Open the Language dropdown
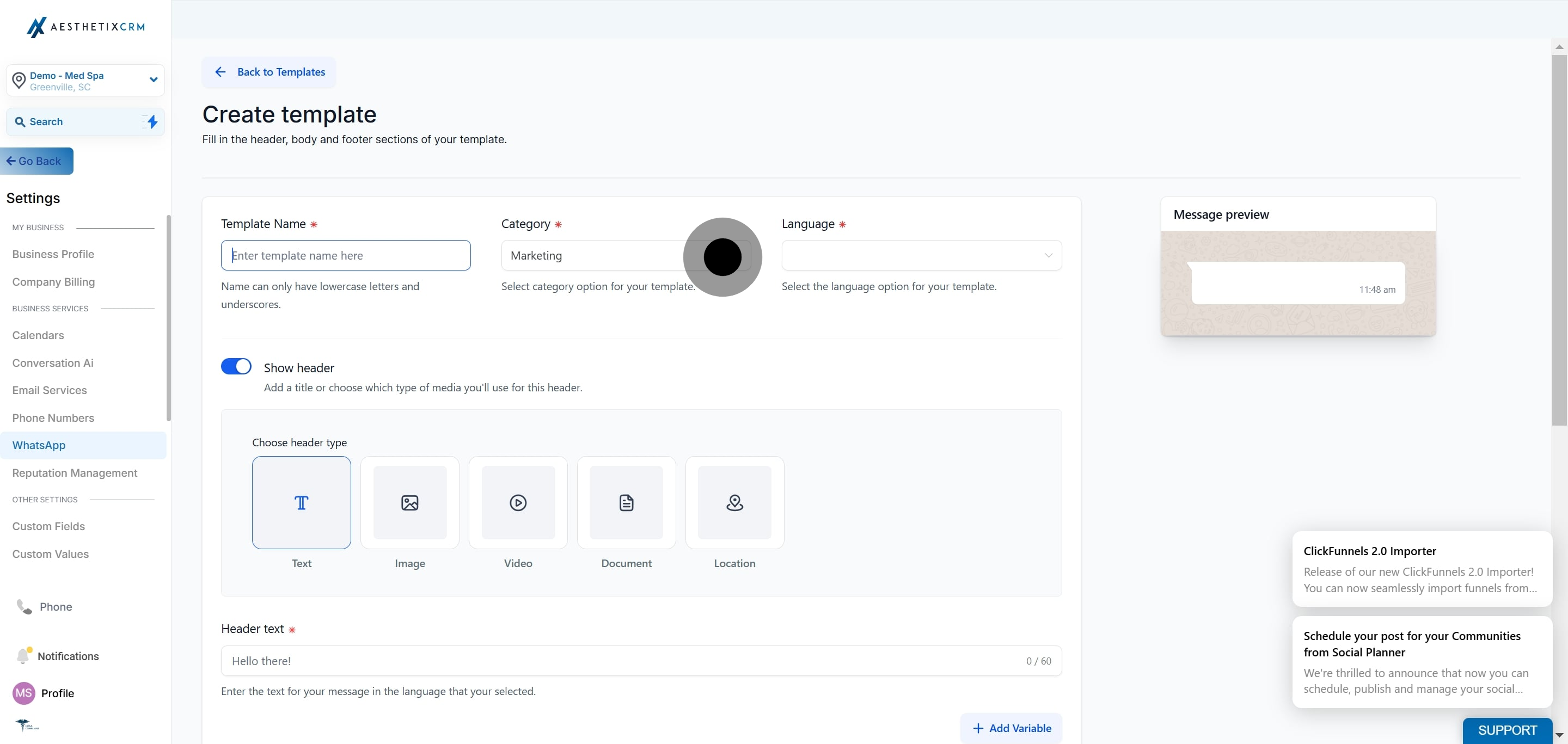 tap(922, 255)
